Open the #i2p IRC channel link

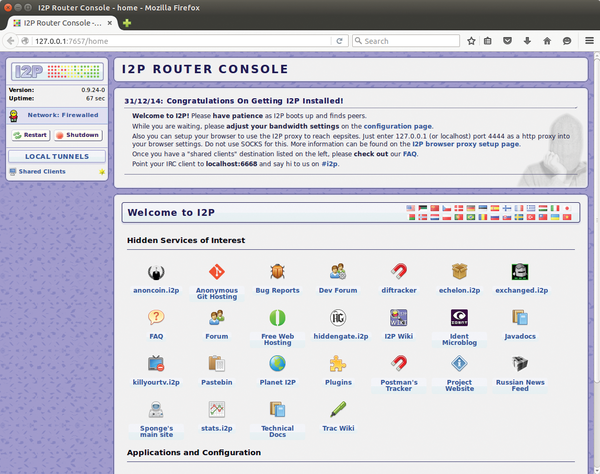(x=329, y=164)
